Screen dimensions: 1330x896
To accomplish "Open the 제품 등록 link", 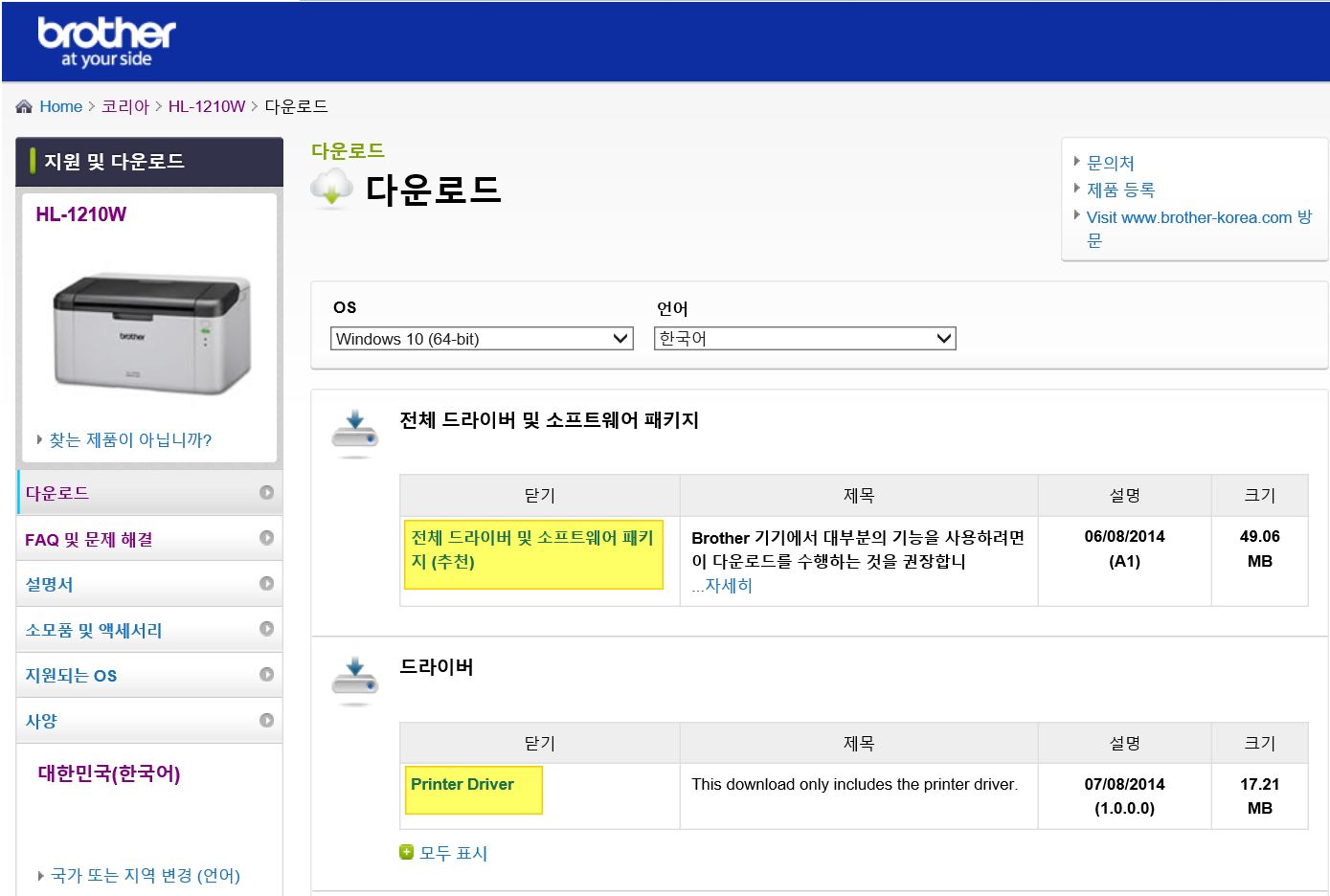I will (x=1121, y=190).
